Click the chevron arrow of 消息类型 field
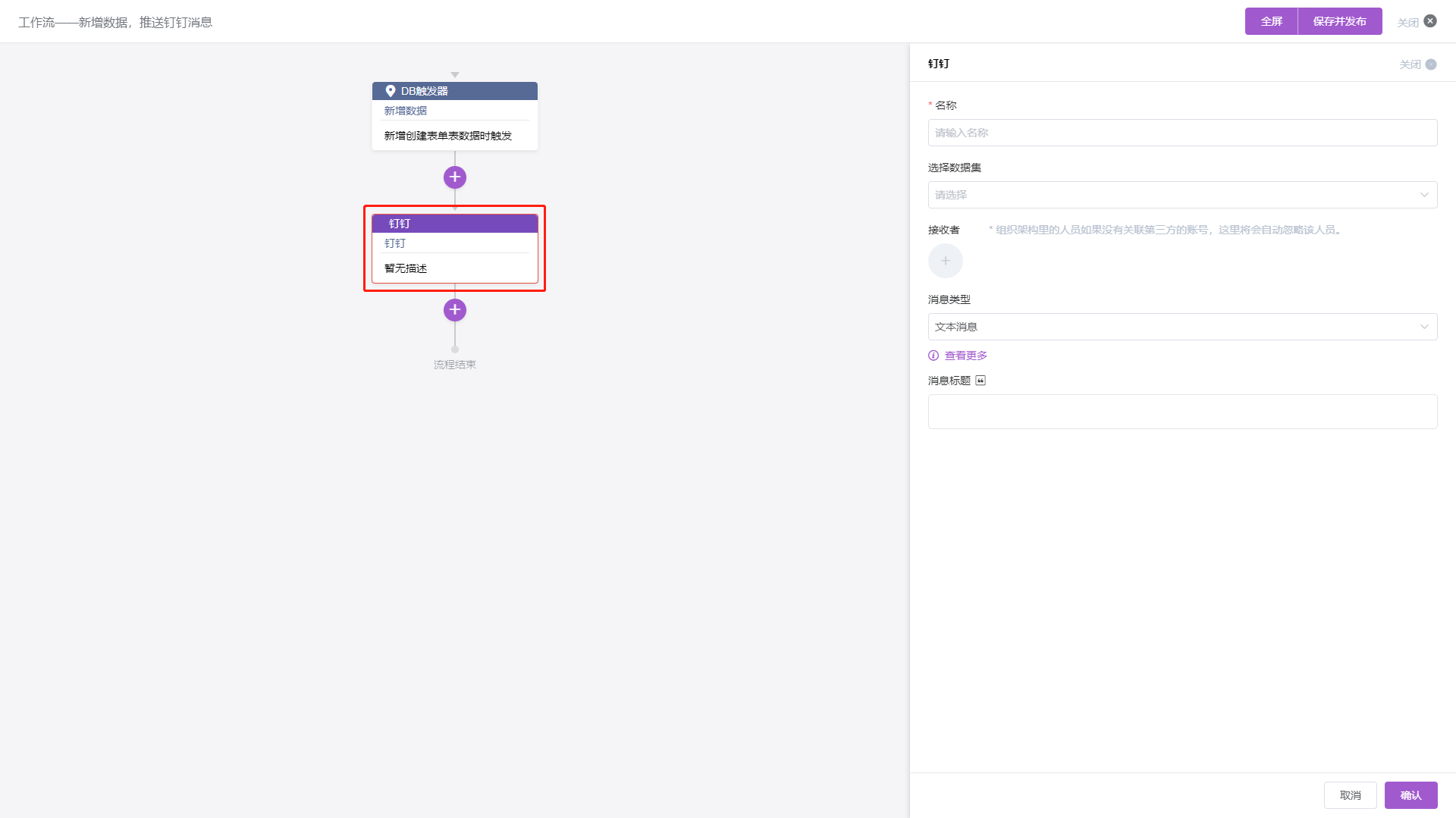Image resolution: width=1456 pixels, height=818 pixels. point(1424,327)
